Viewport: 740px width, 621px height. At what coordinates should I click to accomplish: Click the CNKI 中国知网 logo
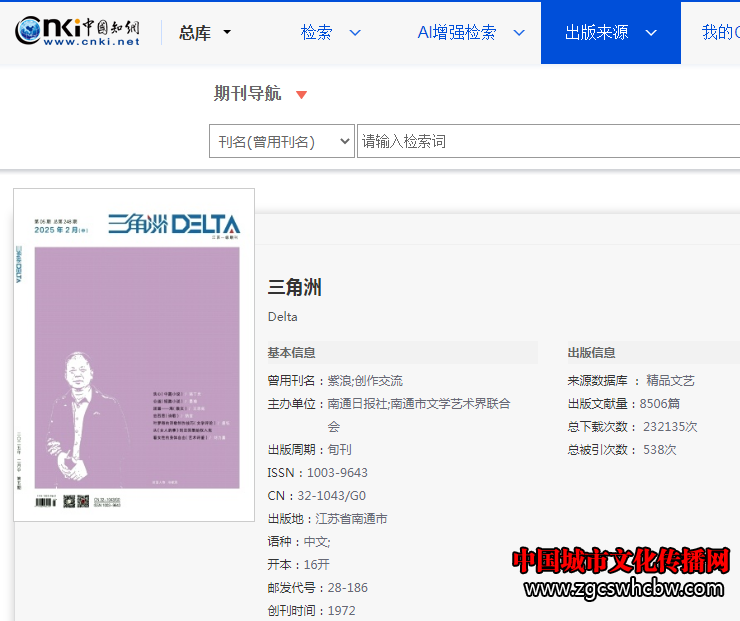(x=78, y=32)
